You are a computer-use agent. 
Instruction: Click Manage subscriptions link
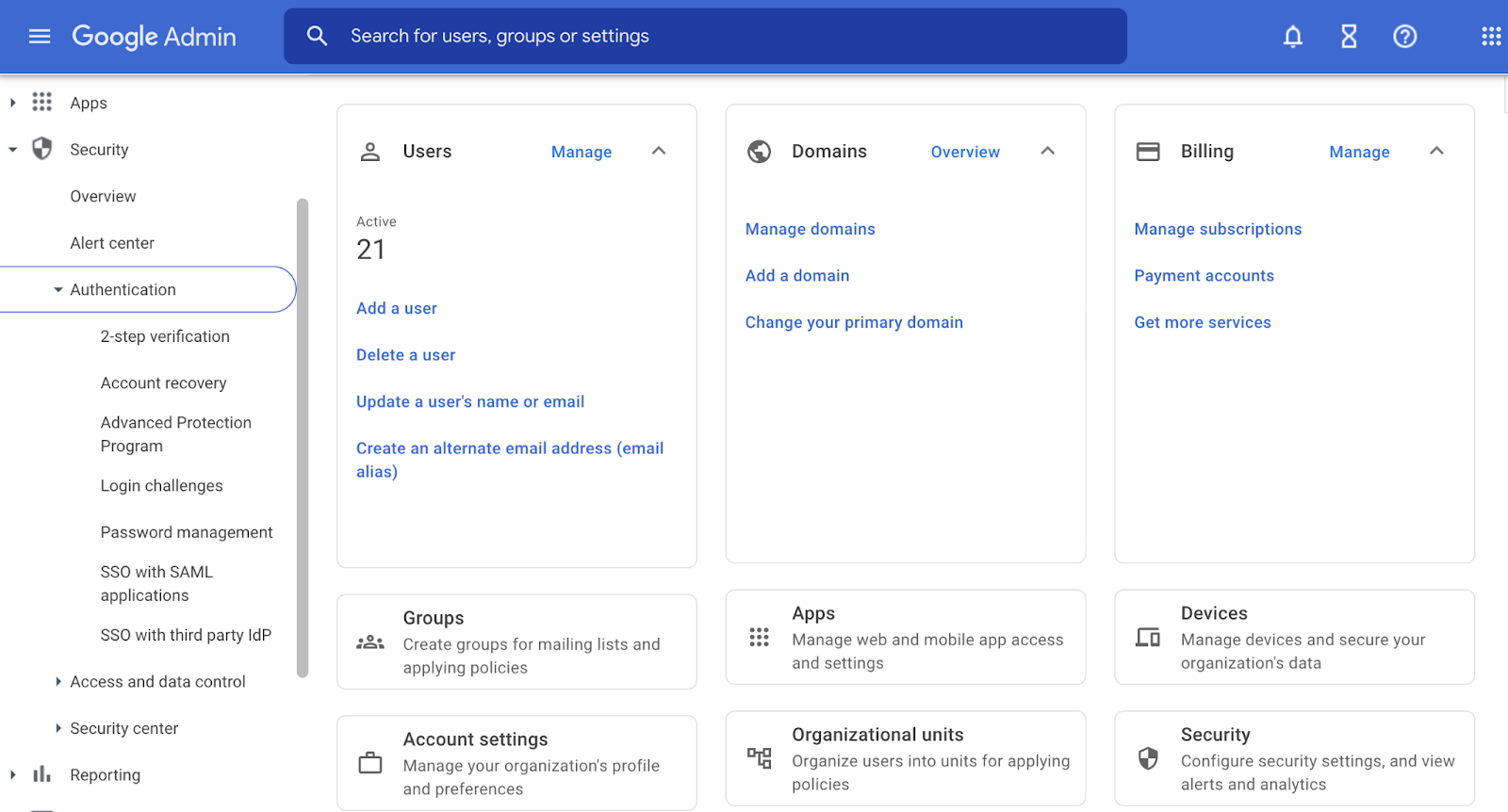tap(1218, 229)
